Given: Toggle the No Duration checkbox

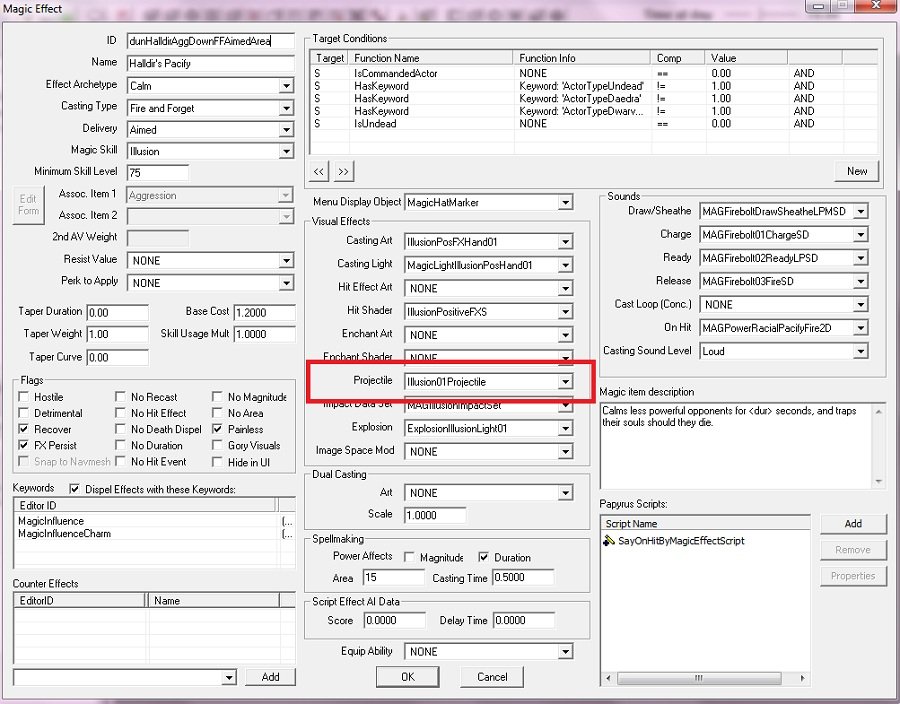Looking at the screenshot, I should click(121, 445).
